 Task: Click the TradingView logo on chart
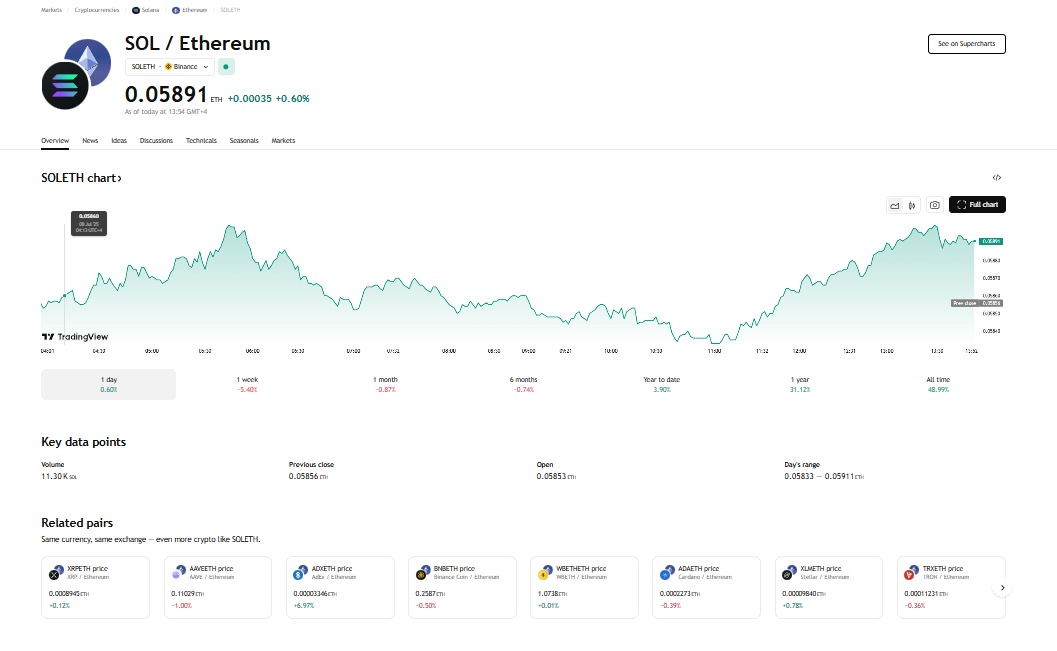[x=75, y=337]
